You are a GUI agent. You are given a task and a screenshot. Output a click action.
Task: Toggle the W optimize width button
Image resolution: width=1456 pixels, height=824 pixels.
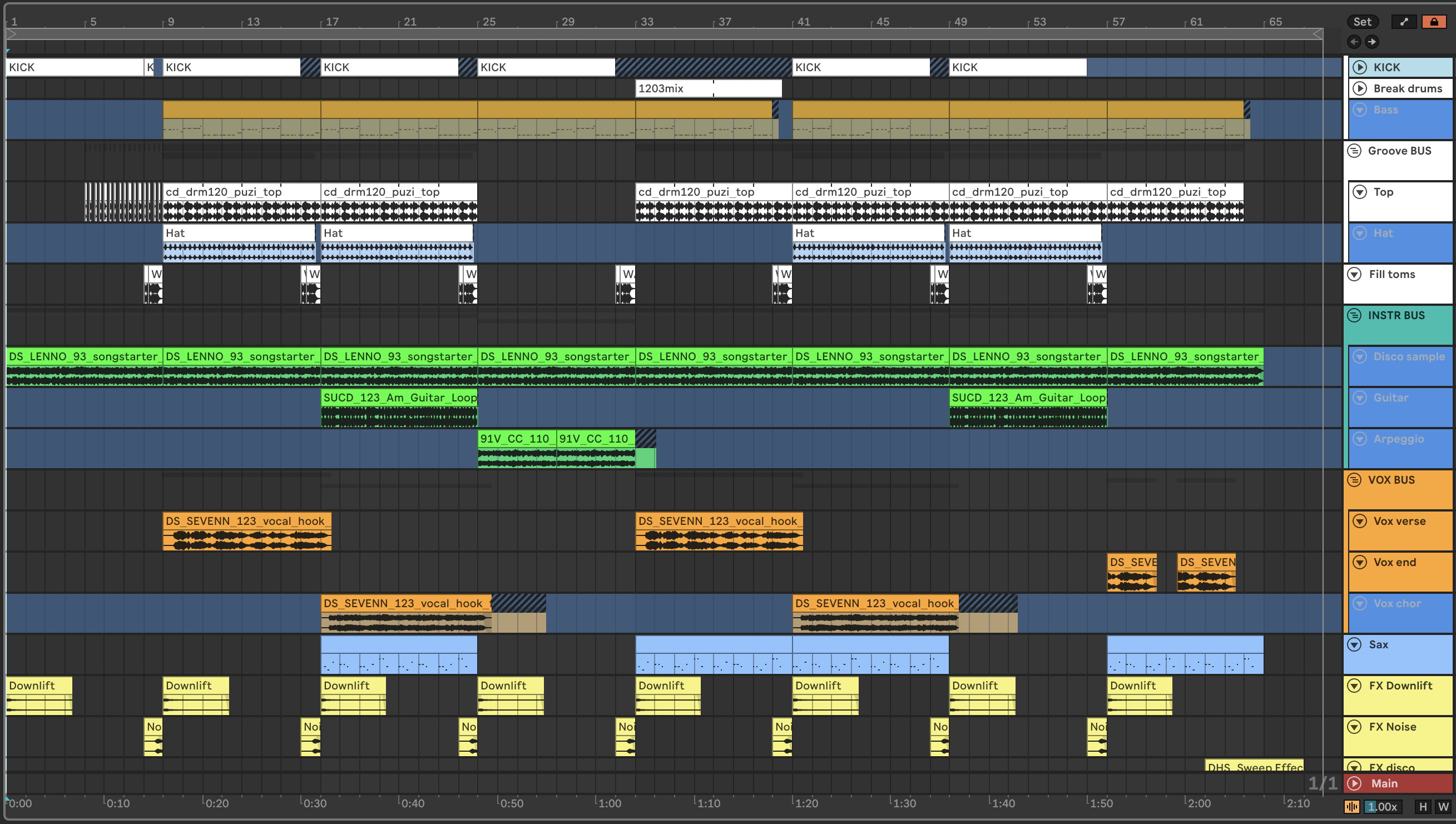coord(1443,806)
